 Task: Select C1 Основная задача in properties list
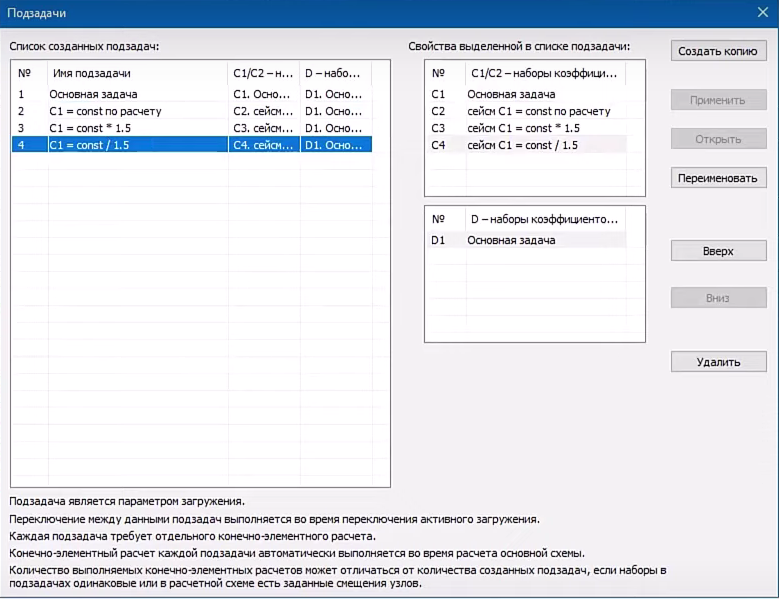coord(511,94)
